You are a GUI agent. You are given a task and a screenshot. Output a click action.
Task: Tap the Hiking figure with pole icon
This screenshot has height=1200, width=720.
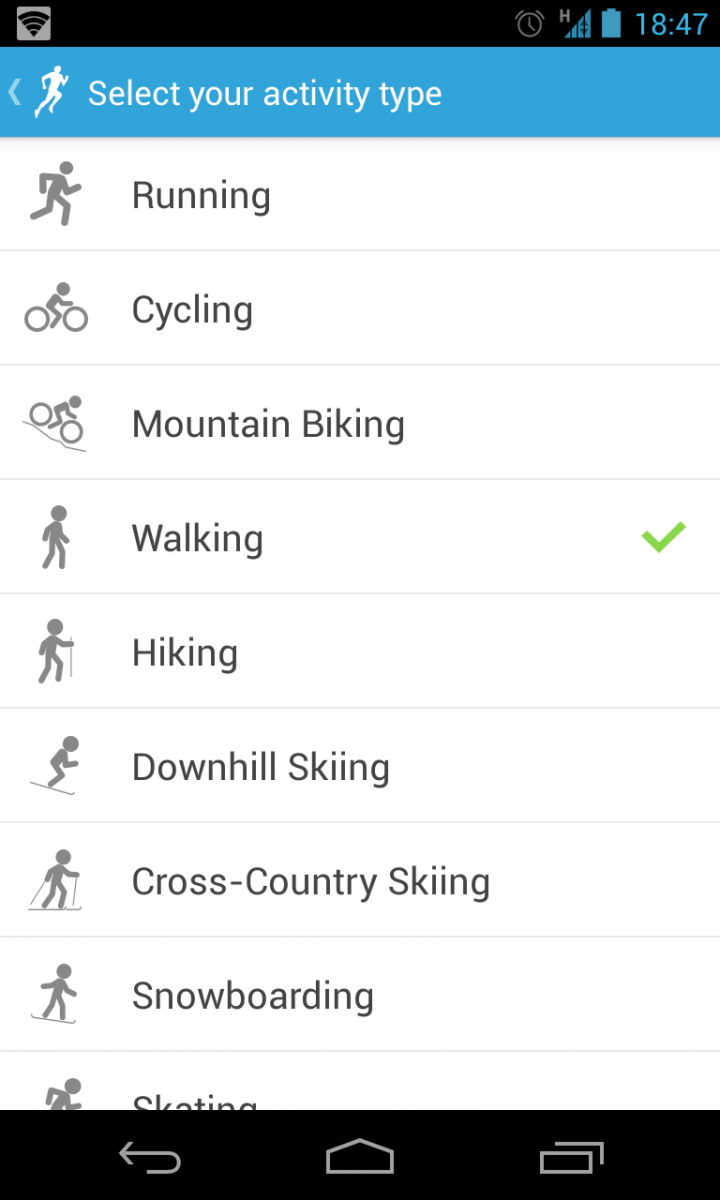pos(56,651)
